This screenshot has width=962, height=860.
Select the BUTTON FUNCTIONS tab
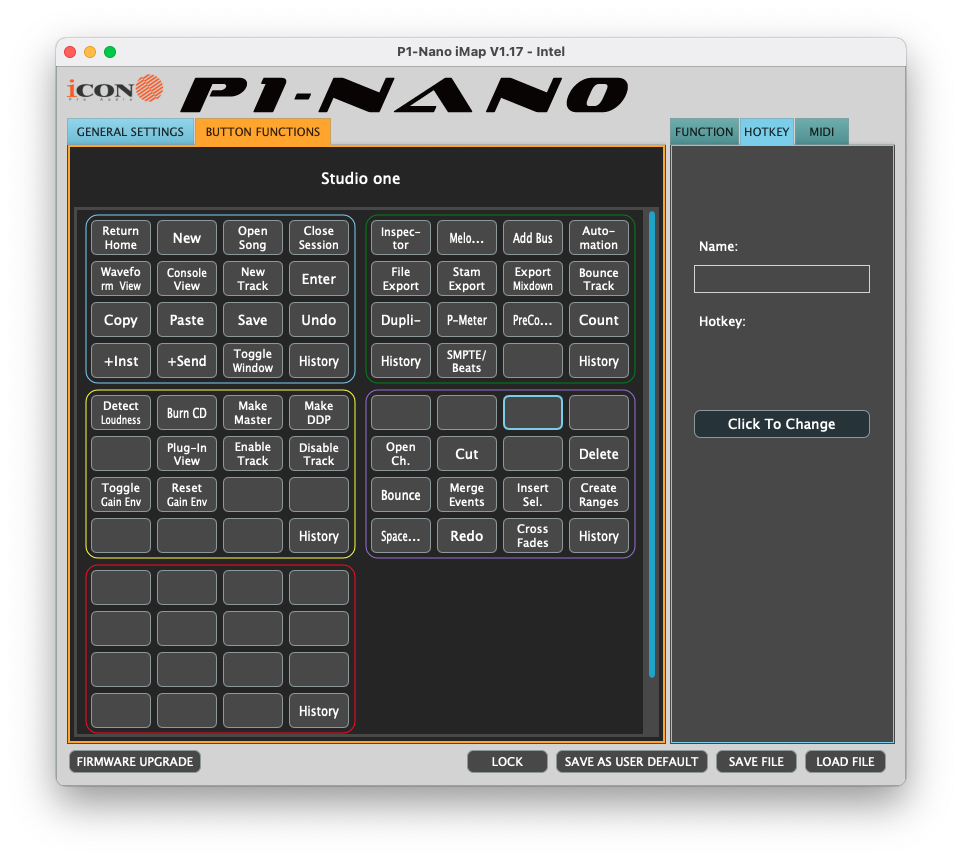(263, 132)
